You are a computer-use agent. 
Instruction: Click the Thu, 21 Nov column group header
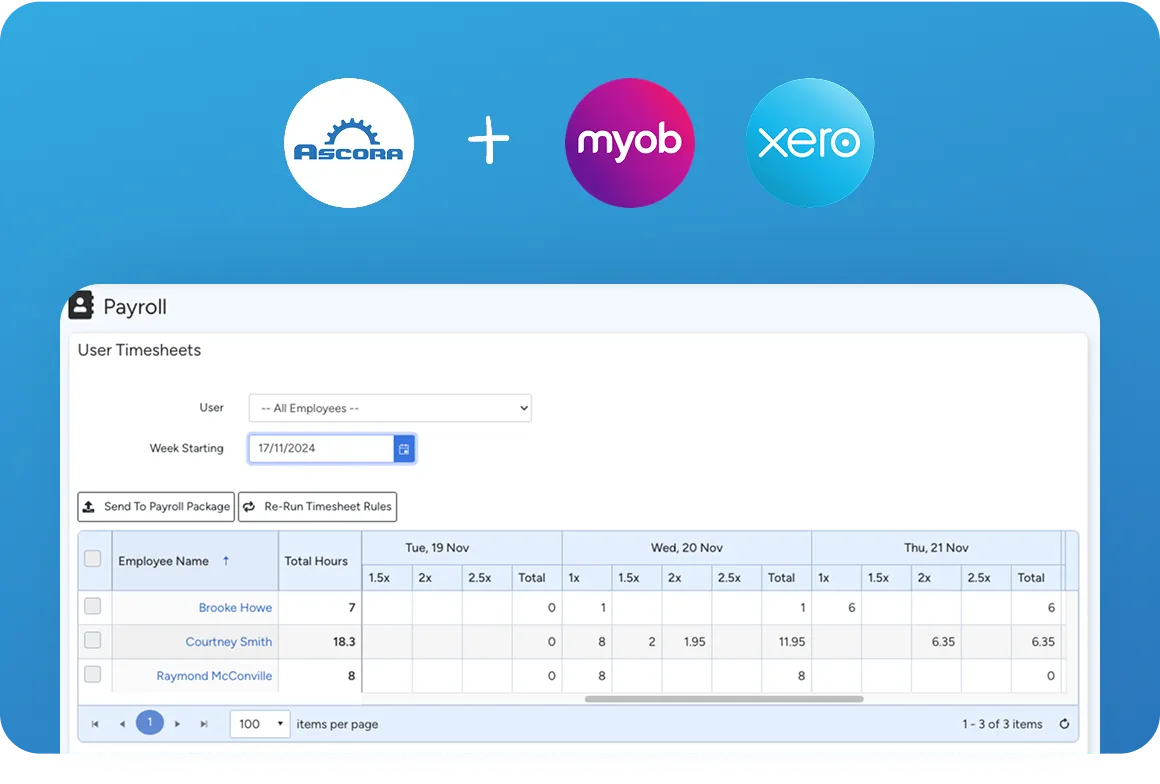pos(937,548)
